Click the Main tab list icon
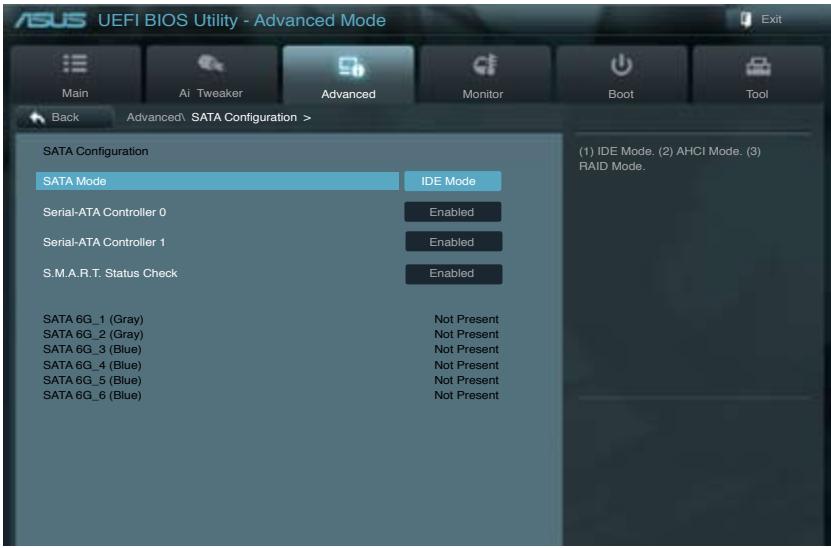Viewport: 831px width, 548px height. pyautogui.click(x=75, y=63)
